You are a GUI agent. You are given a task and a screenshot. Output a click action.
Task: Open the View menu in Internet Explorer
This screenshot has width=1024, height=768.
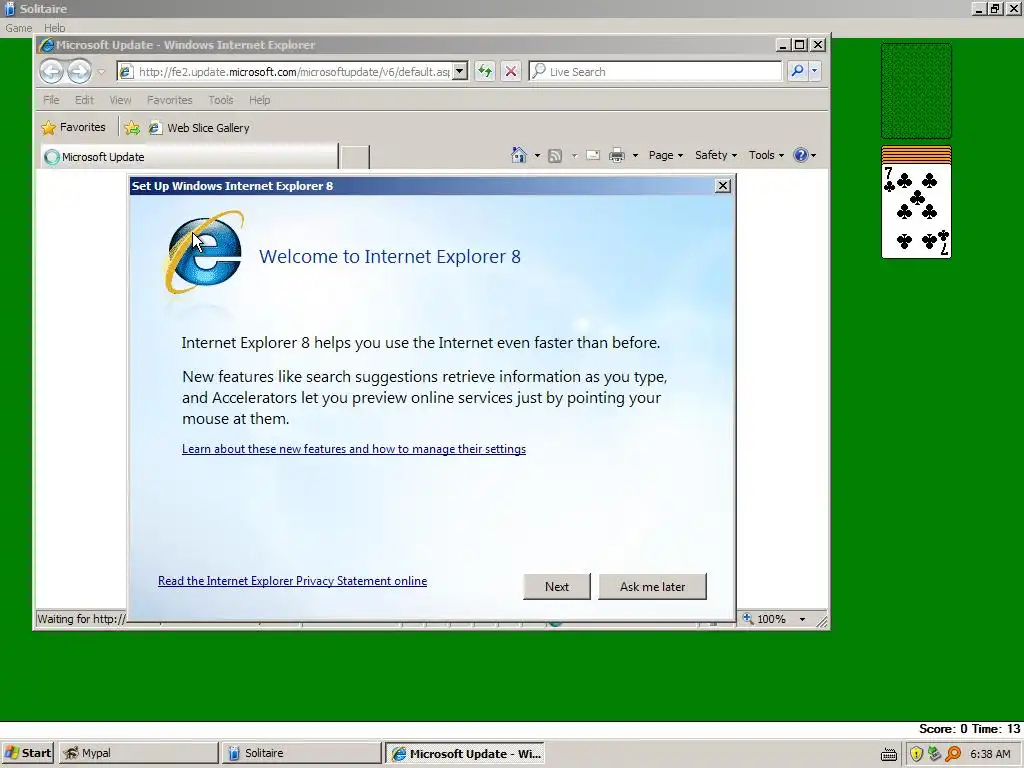point(120,100)
